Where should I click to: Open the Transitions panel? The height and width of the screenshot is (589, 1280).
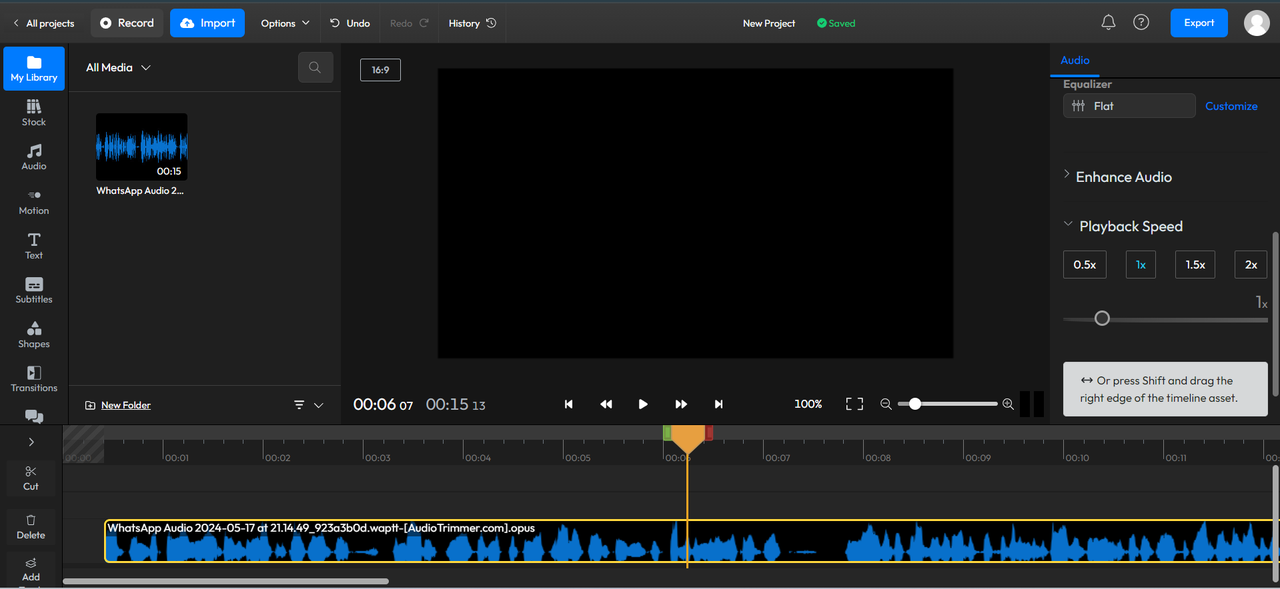click(34, 379)
